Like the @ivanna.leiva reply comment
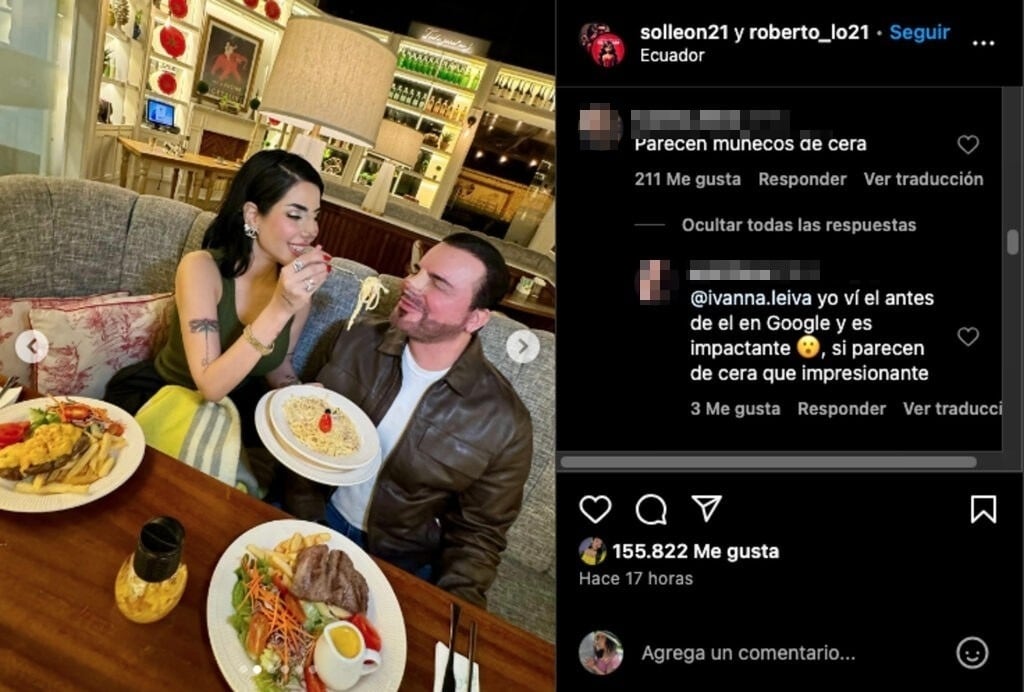The width and height of the screenshot is (1024, 692). point(968,336)
